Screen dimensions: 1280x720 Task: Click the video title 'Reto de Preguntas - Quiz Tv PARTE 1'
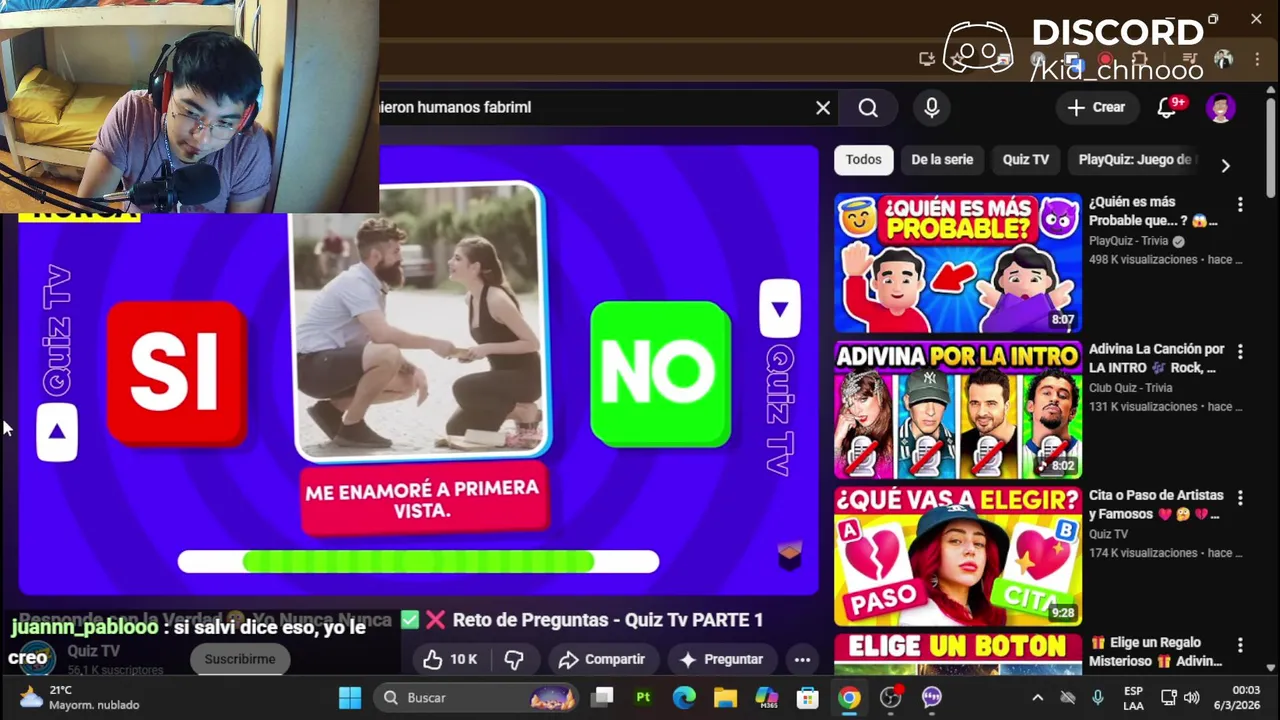tap(608, 620)
